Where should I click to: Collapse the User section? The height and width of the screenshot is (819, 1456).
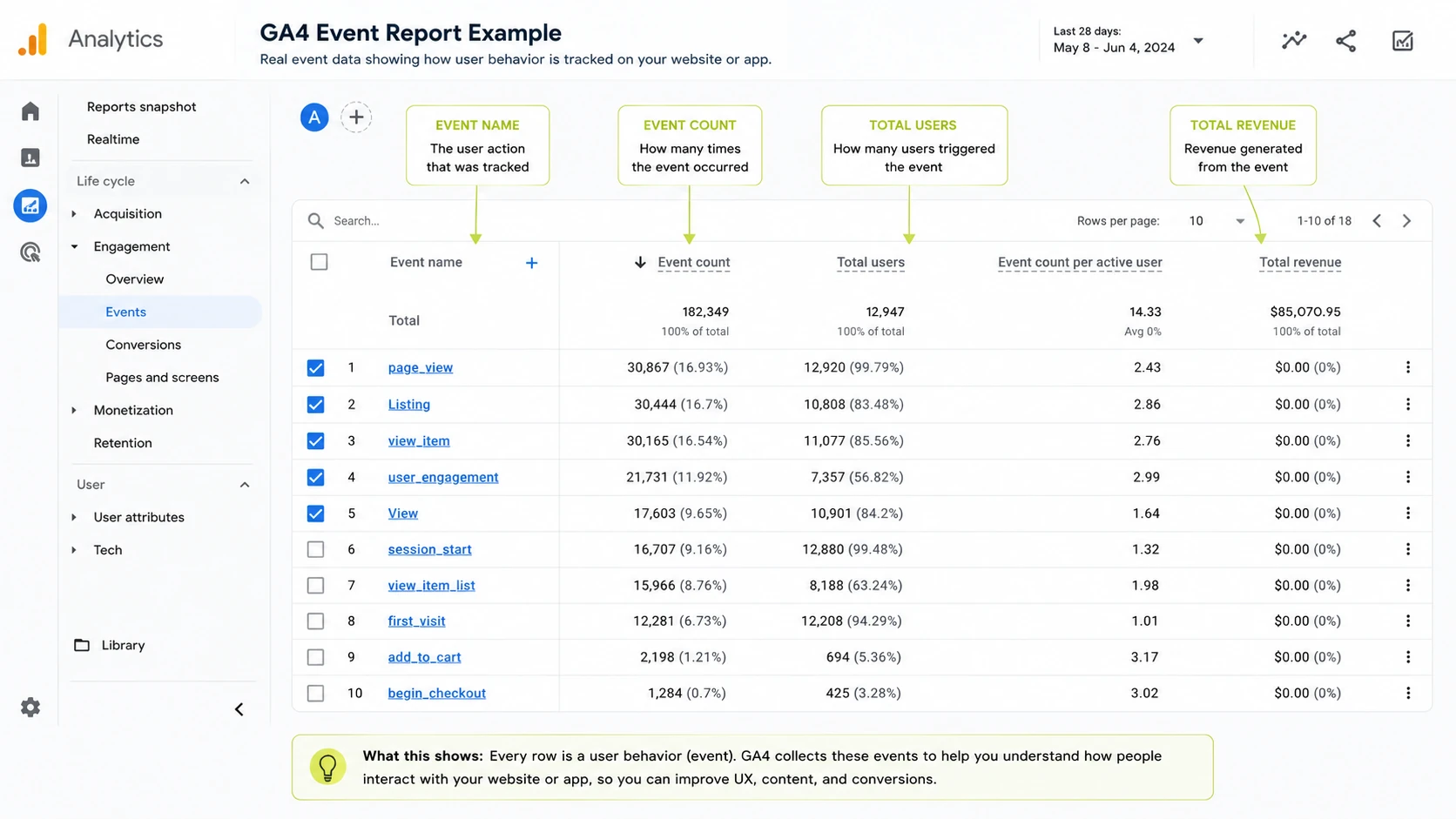(245, 485)
